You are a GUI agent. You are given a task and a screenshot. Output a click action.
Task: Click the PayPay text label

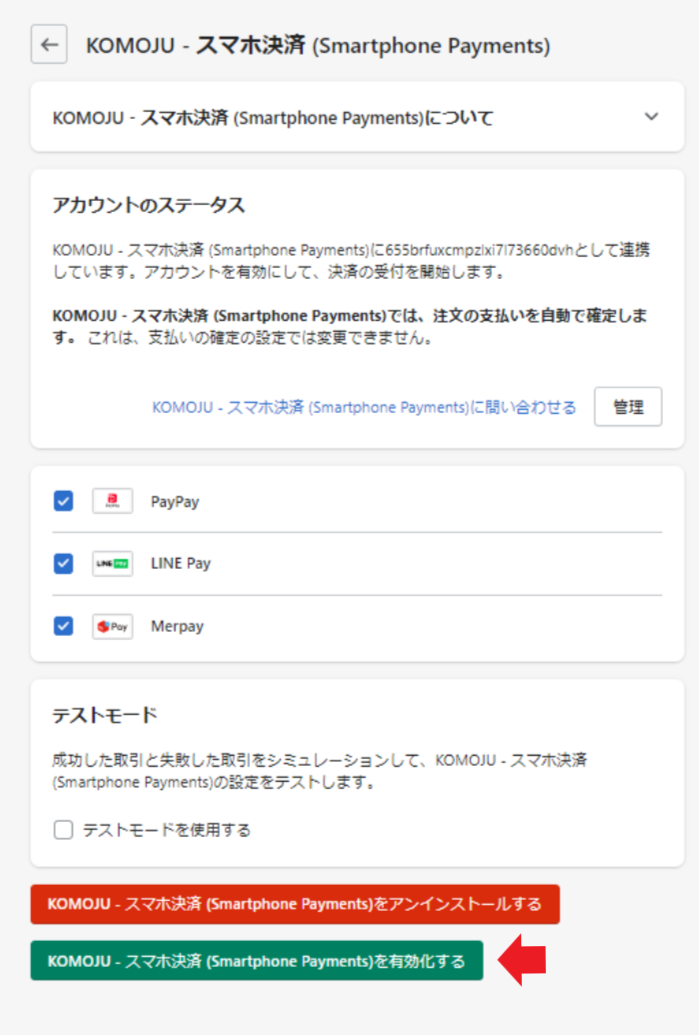(175, 502)
